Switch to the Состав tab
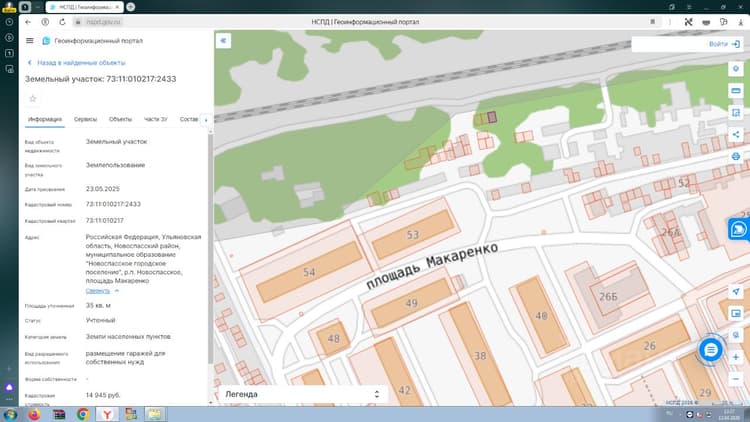 189,119
